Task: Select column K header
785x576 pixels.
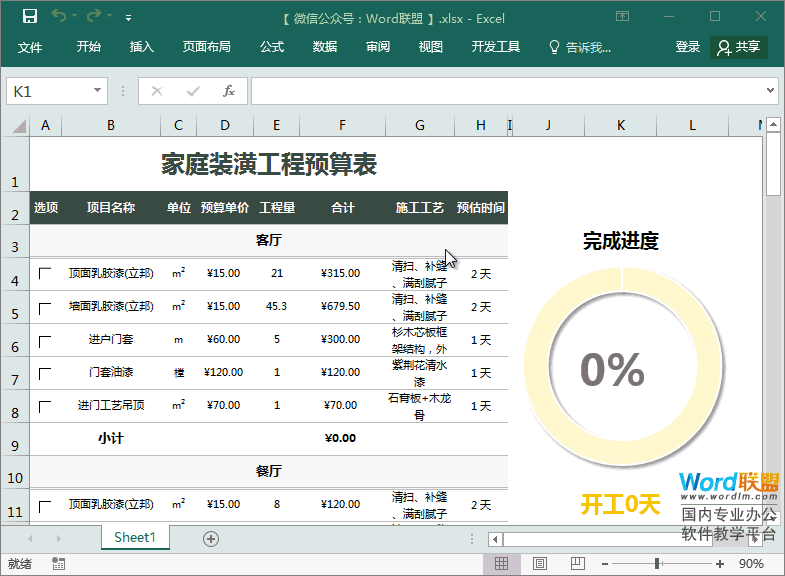Action: point(621,125)
